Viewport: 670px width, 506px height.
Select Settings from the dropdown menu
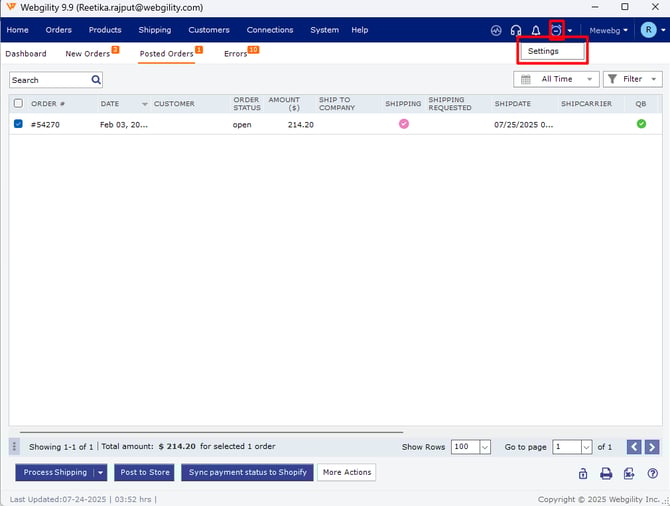[x=544, y=51]
